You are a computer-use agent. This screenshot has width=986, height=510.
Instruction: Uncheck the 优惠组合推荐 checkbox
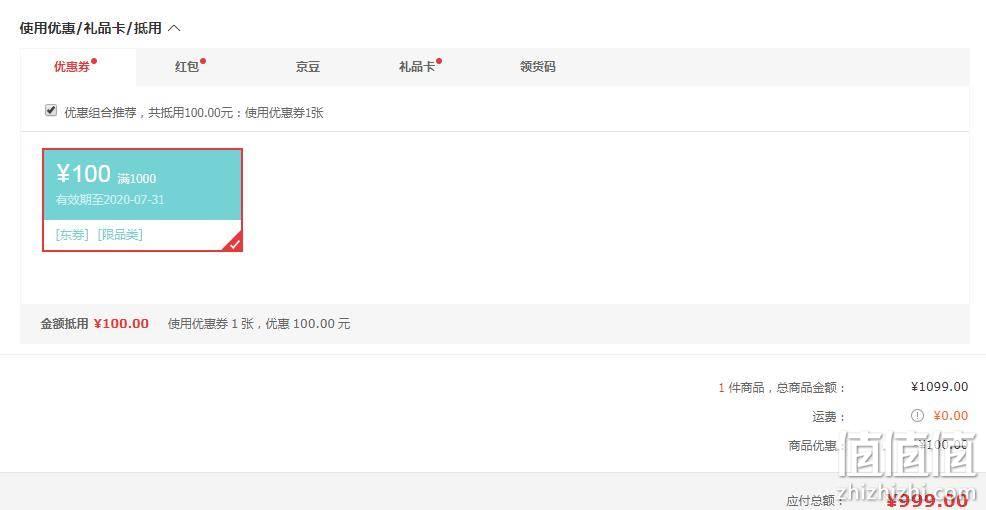51,111
